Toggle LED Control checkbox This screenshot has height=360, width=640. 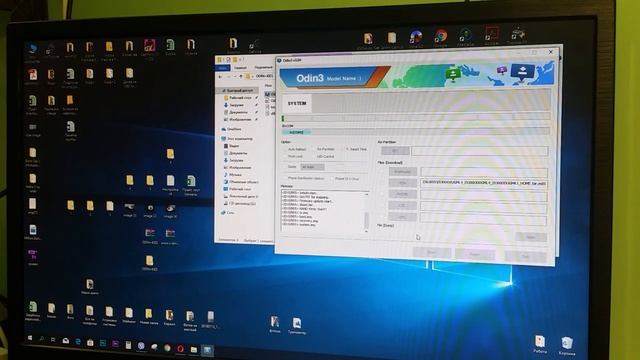coord(314,157)
